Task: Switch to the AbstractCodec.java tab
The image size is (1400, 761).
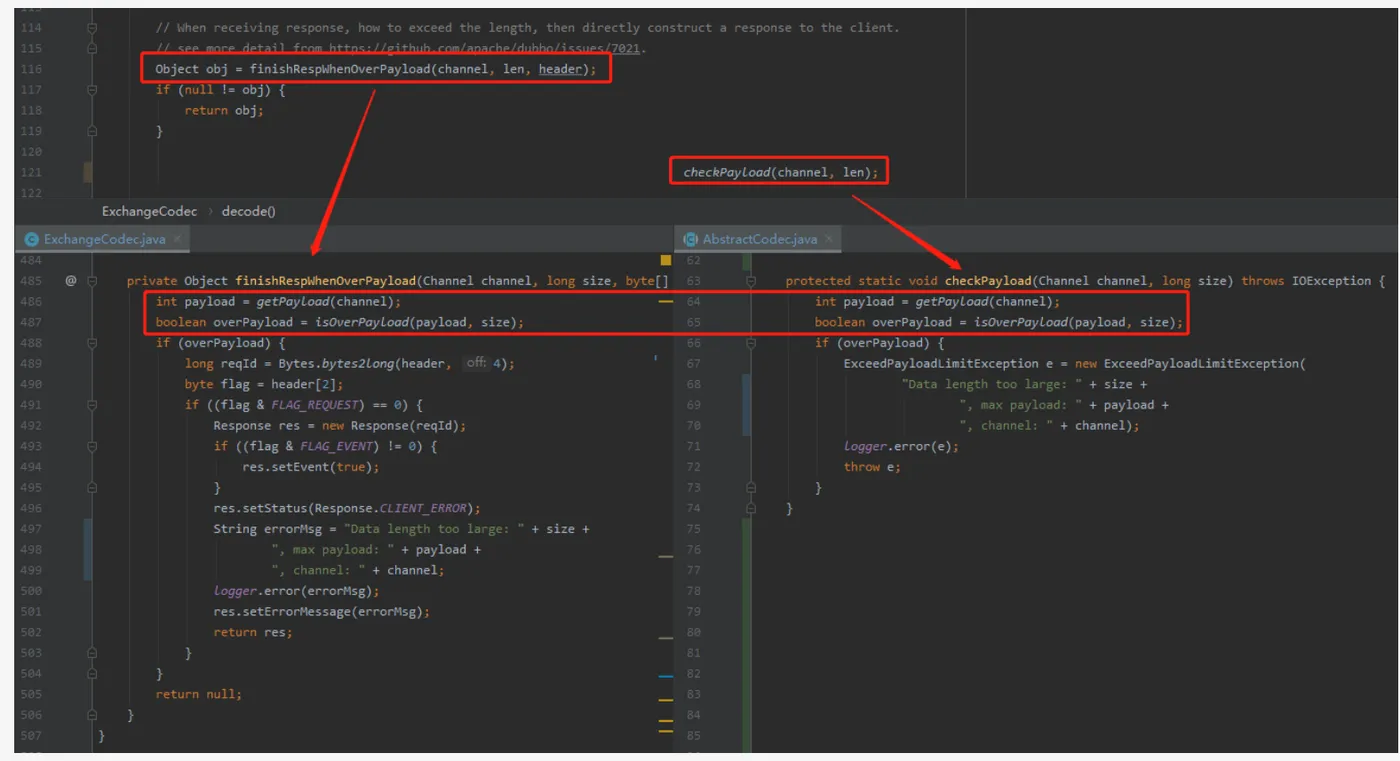Action: click(x=760, y=239)
